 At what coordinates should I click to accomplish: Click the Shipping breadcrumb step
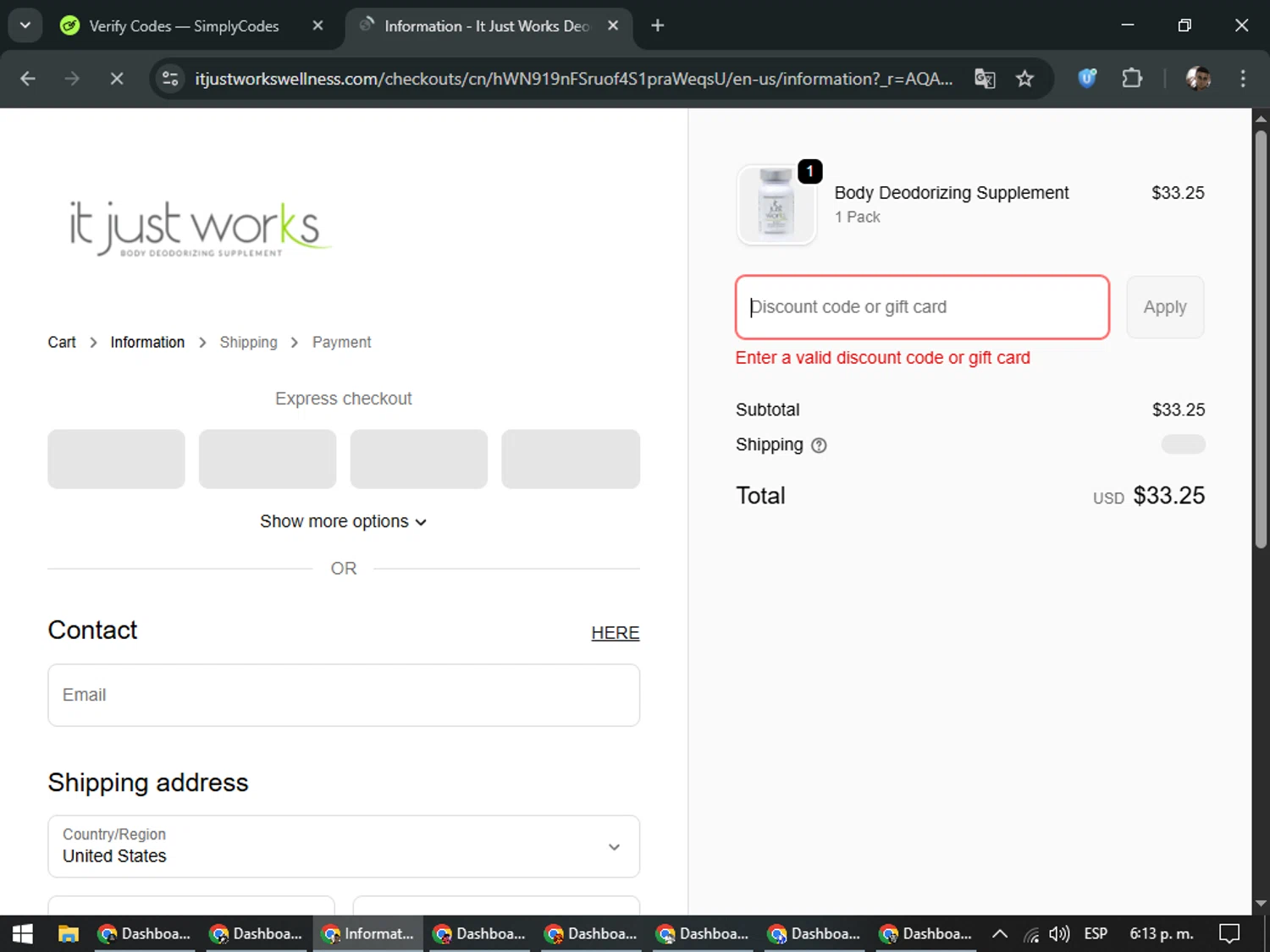coord(248,342)
